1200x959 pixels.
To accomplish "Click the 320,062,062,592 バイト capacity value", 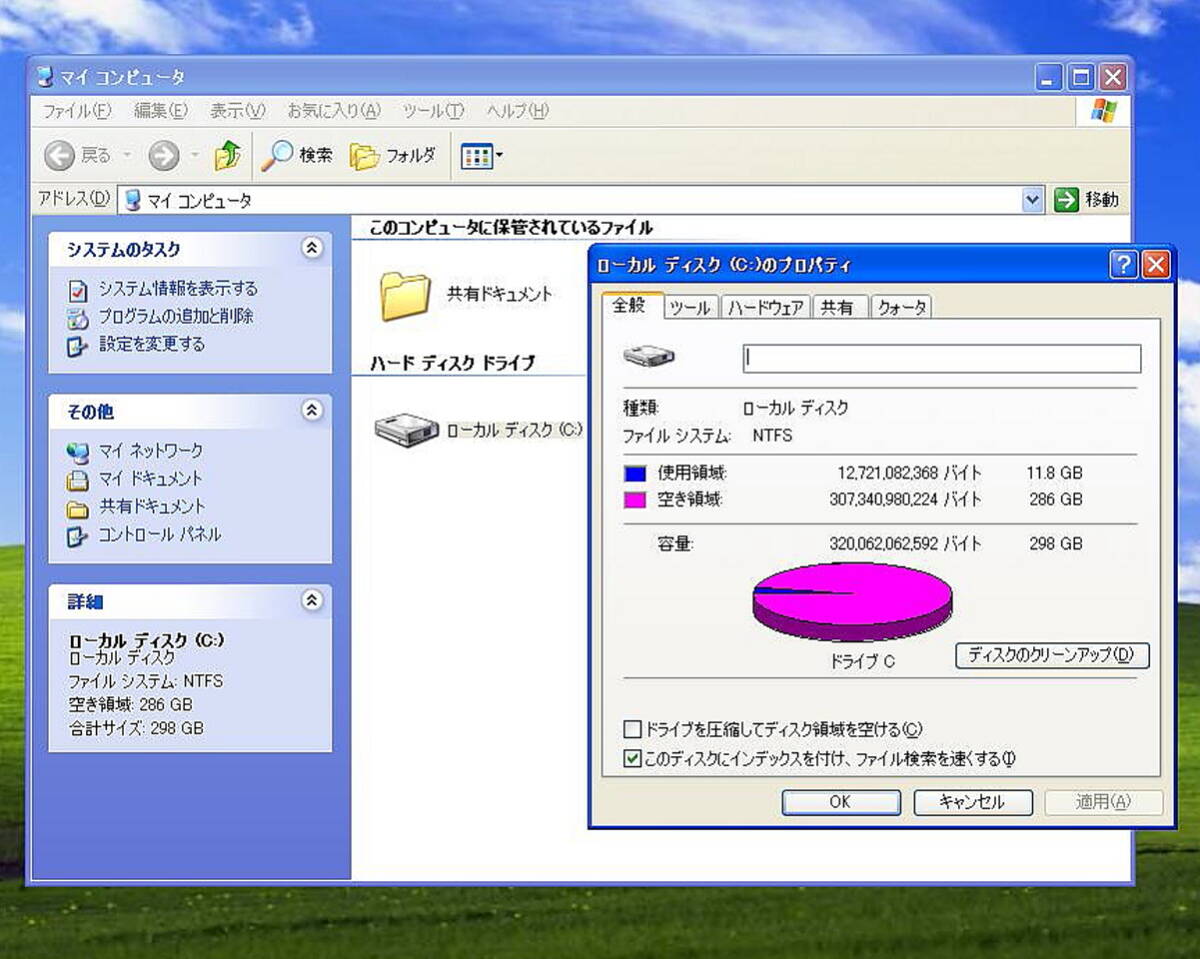I will [x=906, y=545].
